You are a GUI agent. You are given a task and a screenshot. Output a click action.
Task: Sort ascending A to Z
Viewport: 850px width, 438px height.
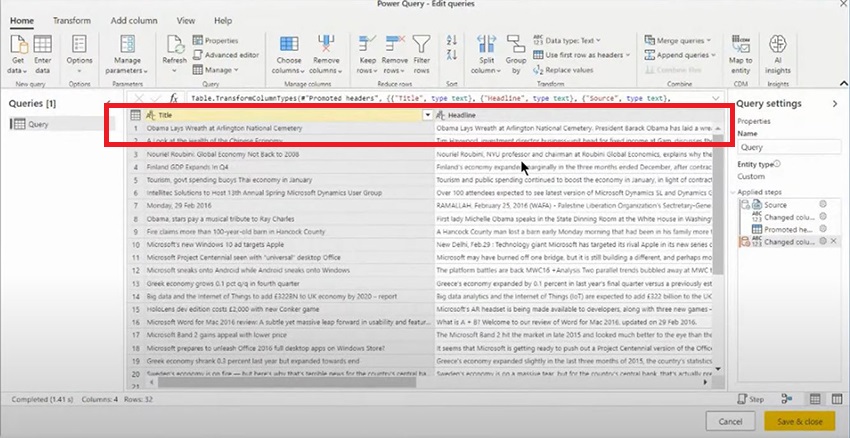[x=452, y=40]
